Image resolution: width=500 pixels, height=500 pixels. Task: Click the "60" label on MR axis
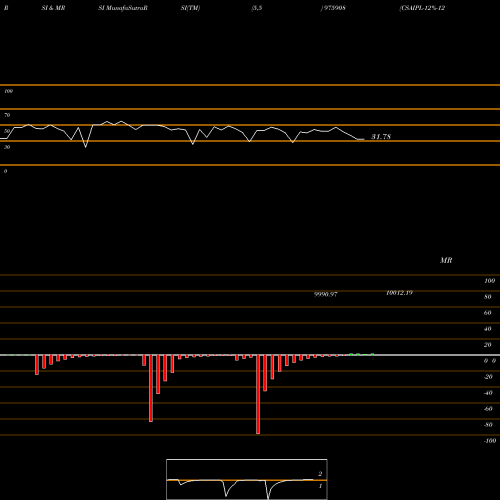coord(488,313)
